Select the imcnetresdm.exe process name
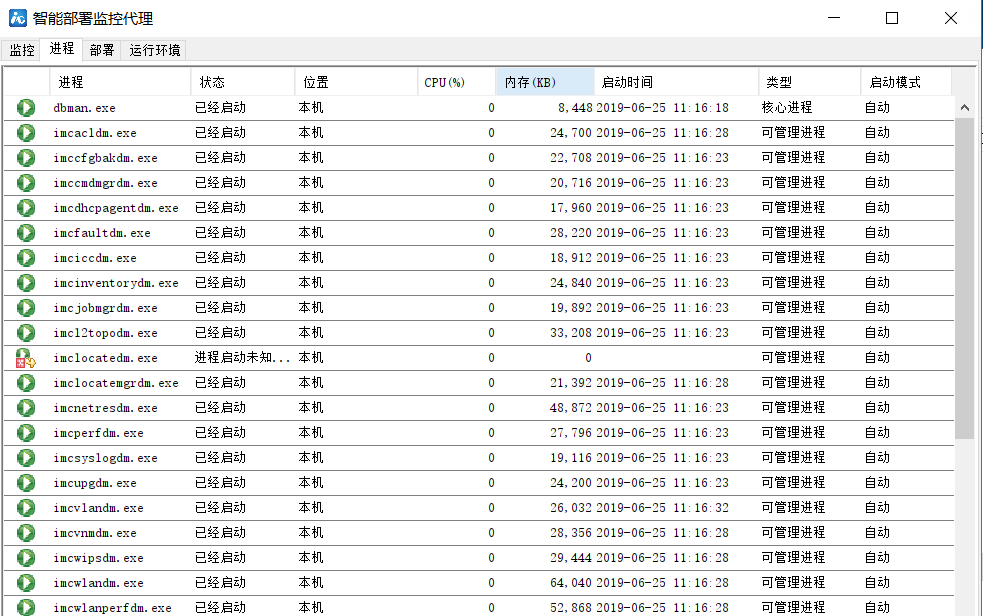The width and height of the screenshot is (983, 616). (x=105, y=408)
